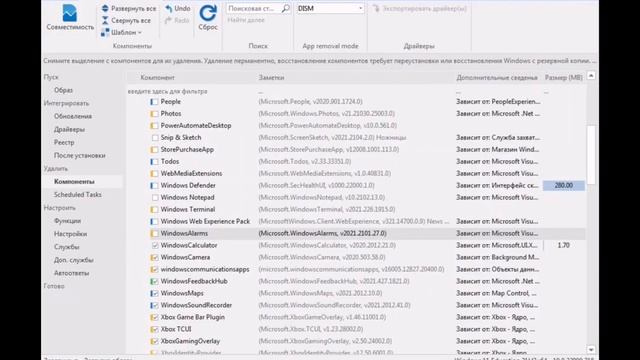The image size is (640, 360).
Task: Open the Совместимость compatibility tool
Action: (x=70, y=18)
